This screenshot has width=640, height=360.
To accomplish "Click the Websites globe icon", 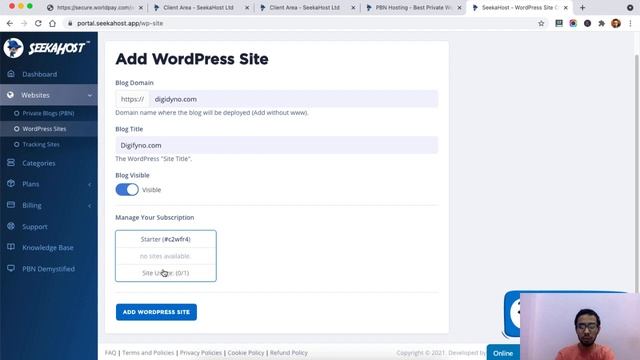I will point(11,95).
